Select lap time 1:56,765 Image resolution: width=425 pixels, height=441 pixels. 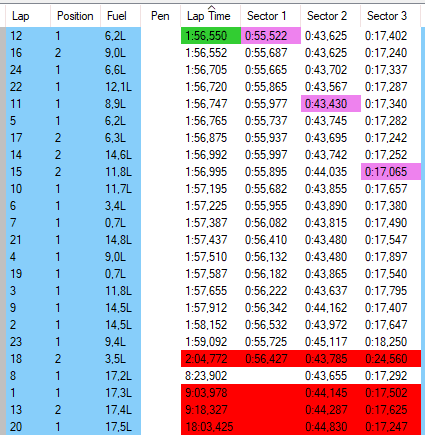pyautogui.click(x=206, y=121)
